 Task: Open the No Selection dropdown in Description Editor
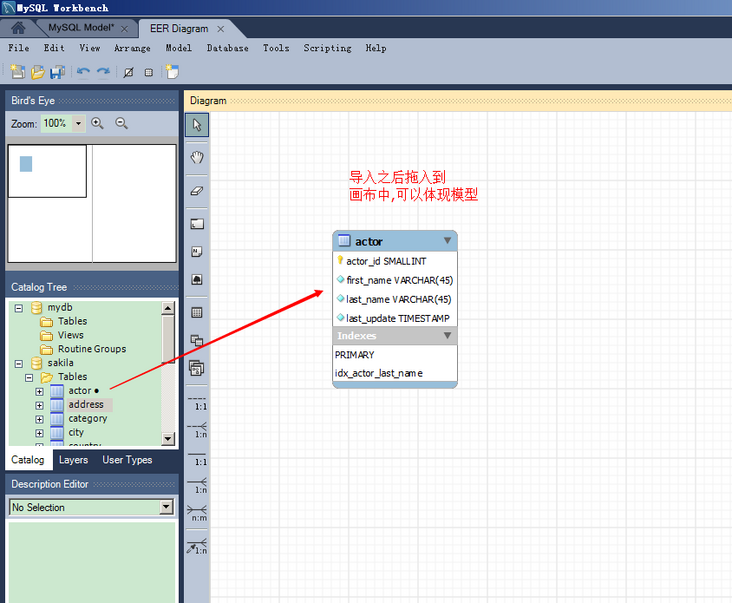(x=166, y=508)
